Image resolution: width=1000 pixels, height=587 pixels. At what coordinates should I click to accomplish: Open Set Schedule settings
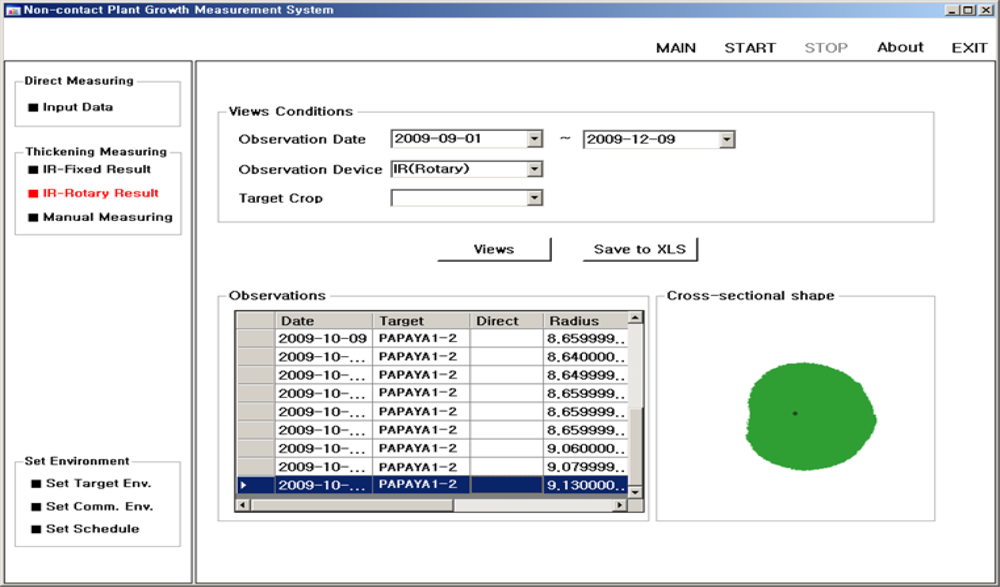pyautogui.click(x=92, y=529)
